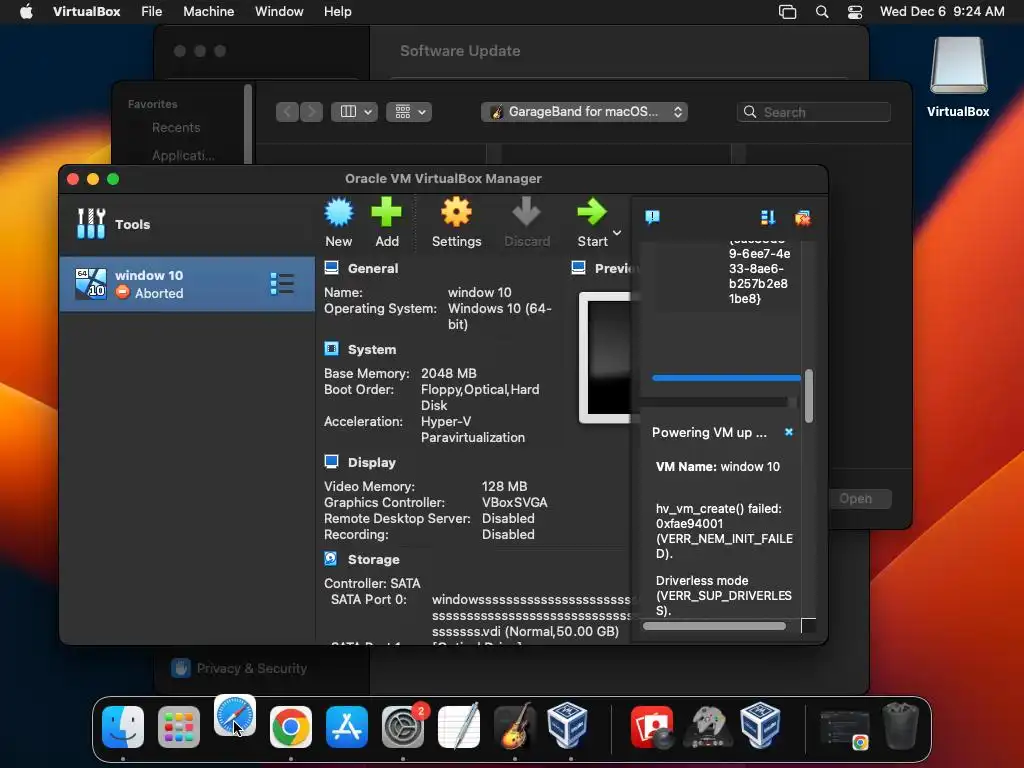Screen dimensions: 1024x768
Task: Click the clock showing Wed Dec 6
Action: (x=942, y=11)
